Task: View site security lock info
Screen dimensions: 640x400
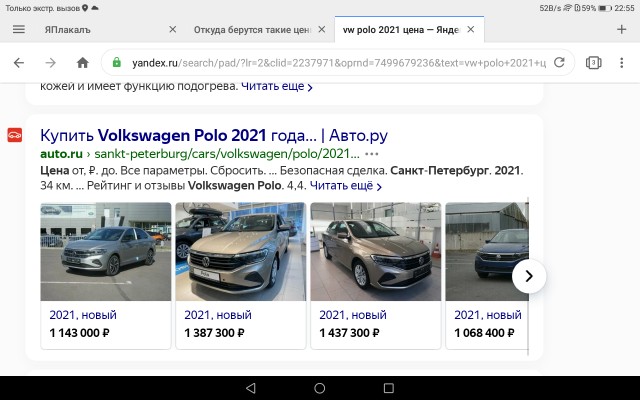Action: (x=117, y=62)
